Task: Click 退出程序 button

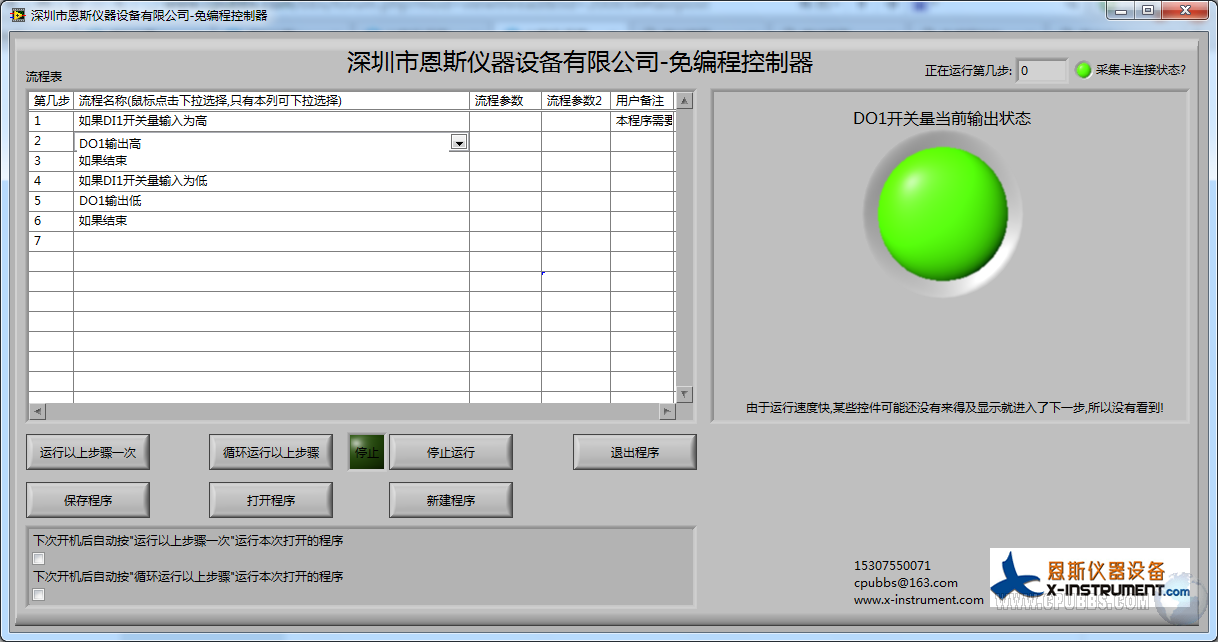Action: 635,452
